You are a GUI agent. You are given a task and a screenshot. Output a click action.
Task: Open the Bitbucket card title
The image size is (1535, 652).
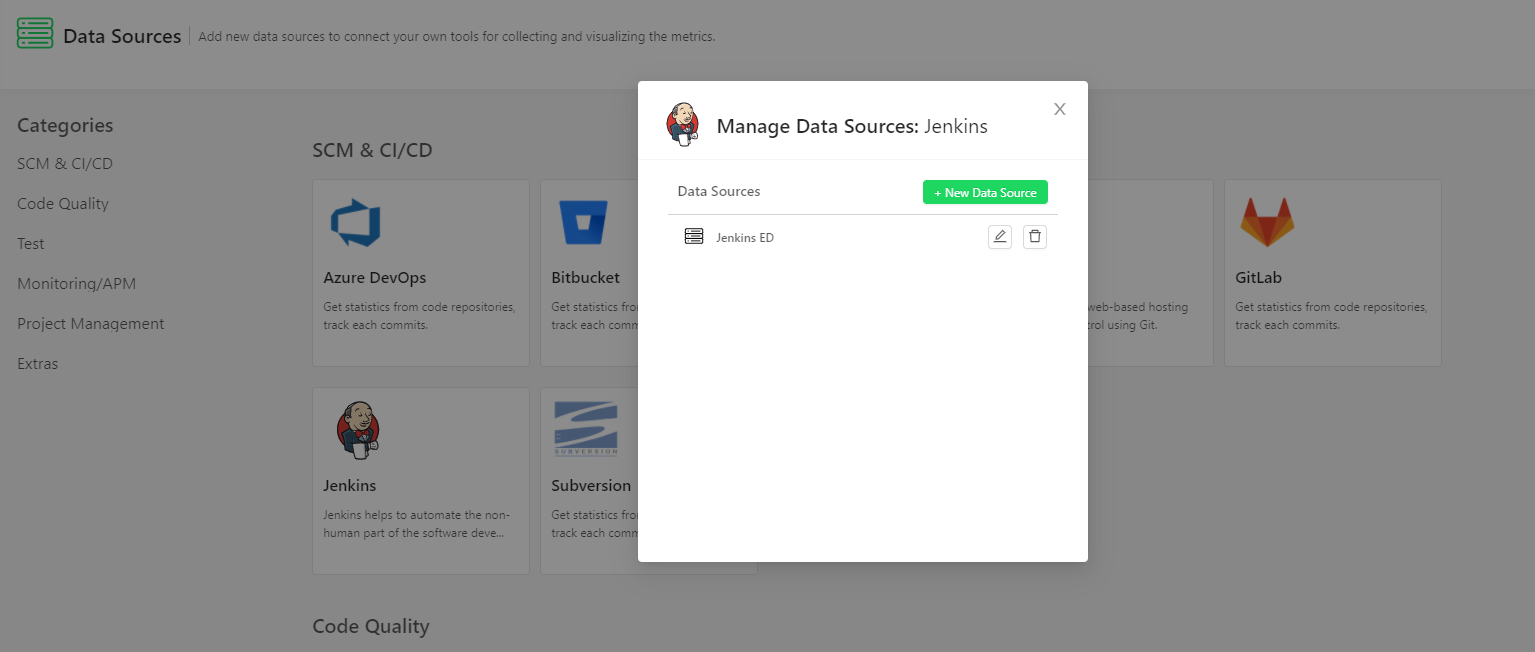[586, 278]
